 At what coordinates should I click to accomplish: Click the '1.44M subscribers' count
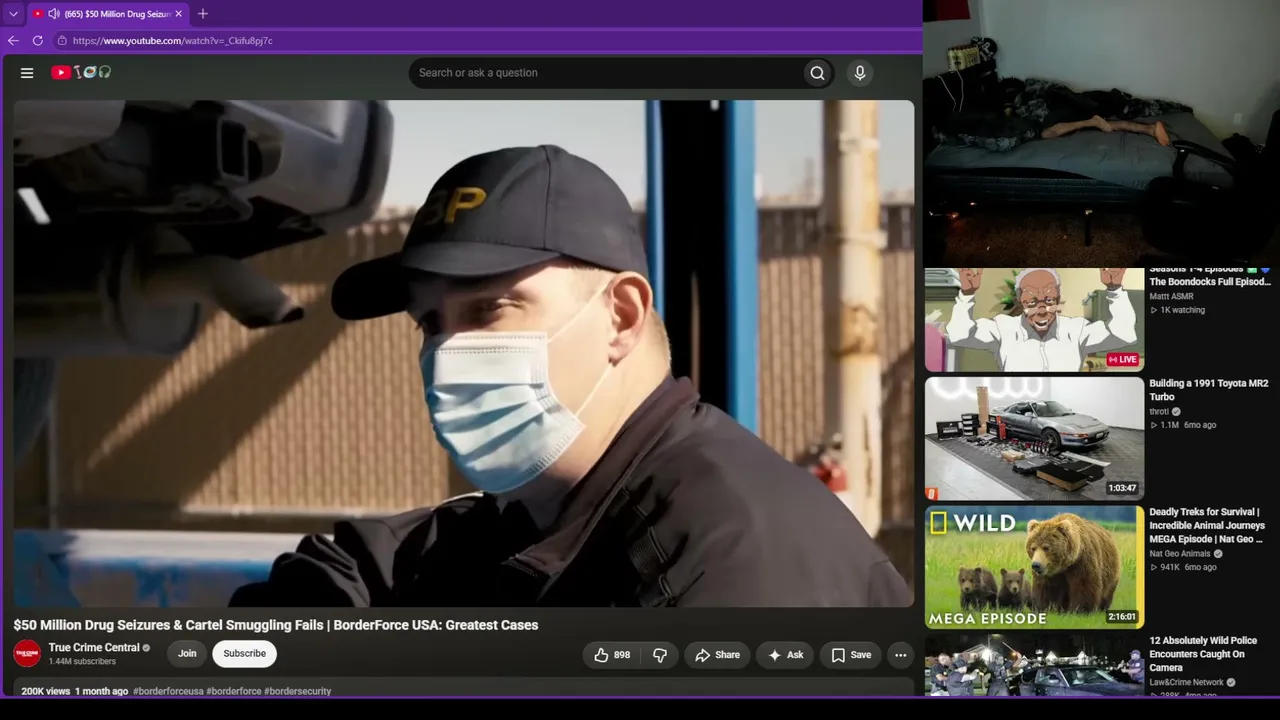[82, 662]
